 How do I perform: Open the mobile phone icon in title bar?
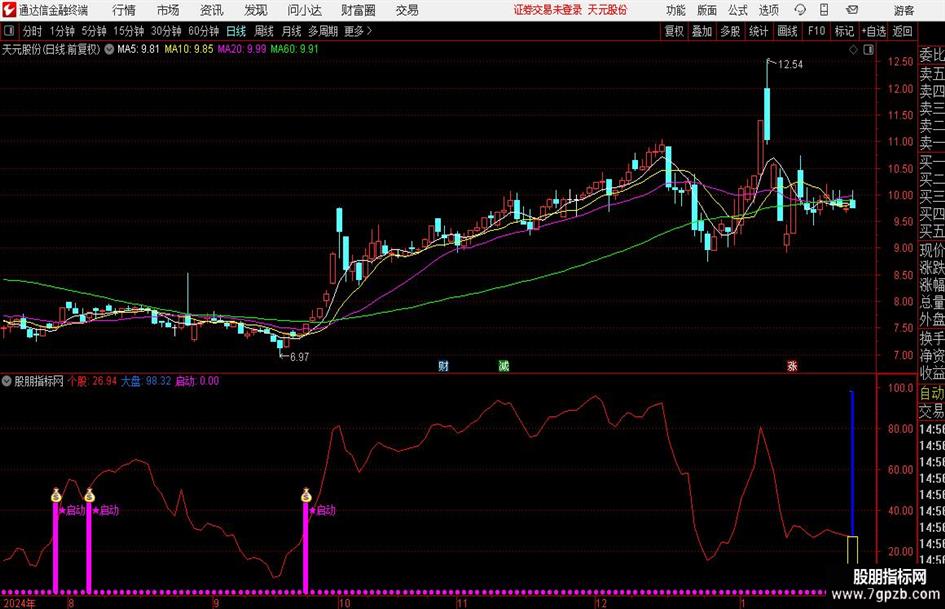(x=824, y=10)
